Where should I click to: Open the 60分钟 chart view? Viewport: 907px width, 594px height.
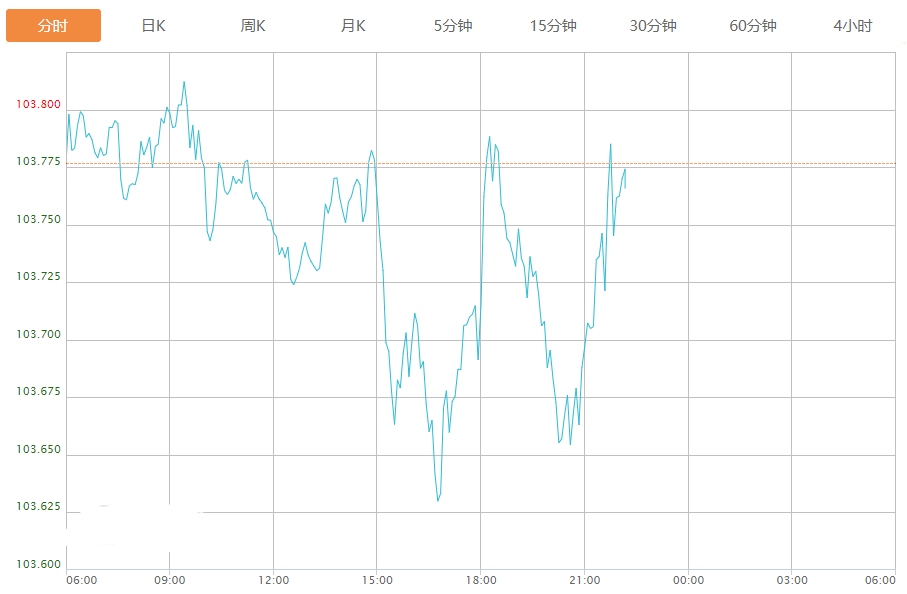pyautogui.click(x=753, y=26)
